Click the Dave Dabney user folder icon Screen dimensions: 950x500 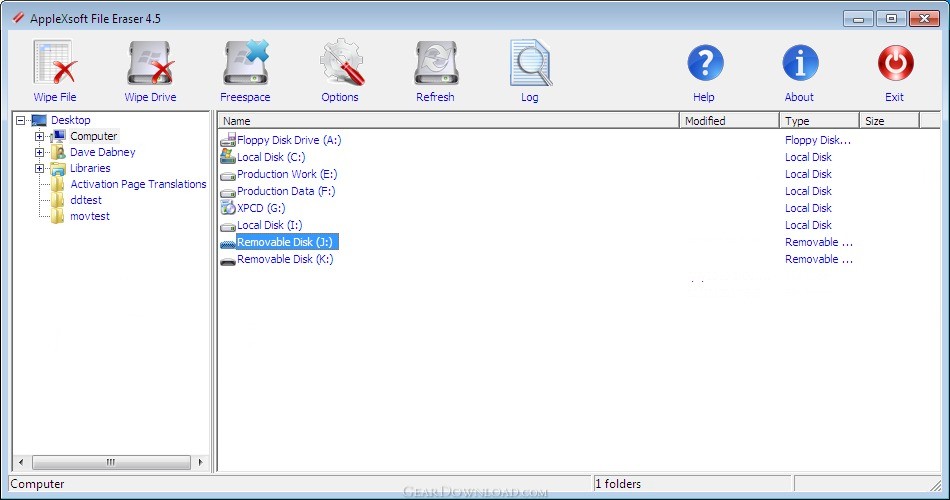(x=58, y=152)
